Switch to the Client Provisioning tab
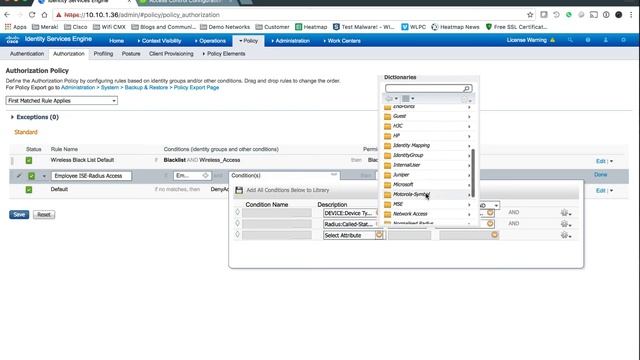Viewport: 640px width, 360px height. point(171,53)
